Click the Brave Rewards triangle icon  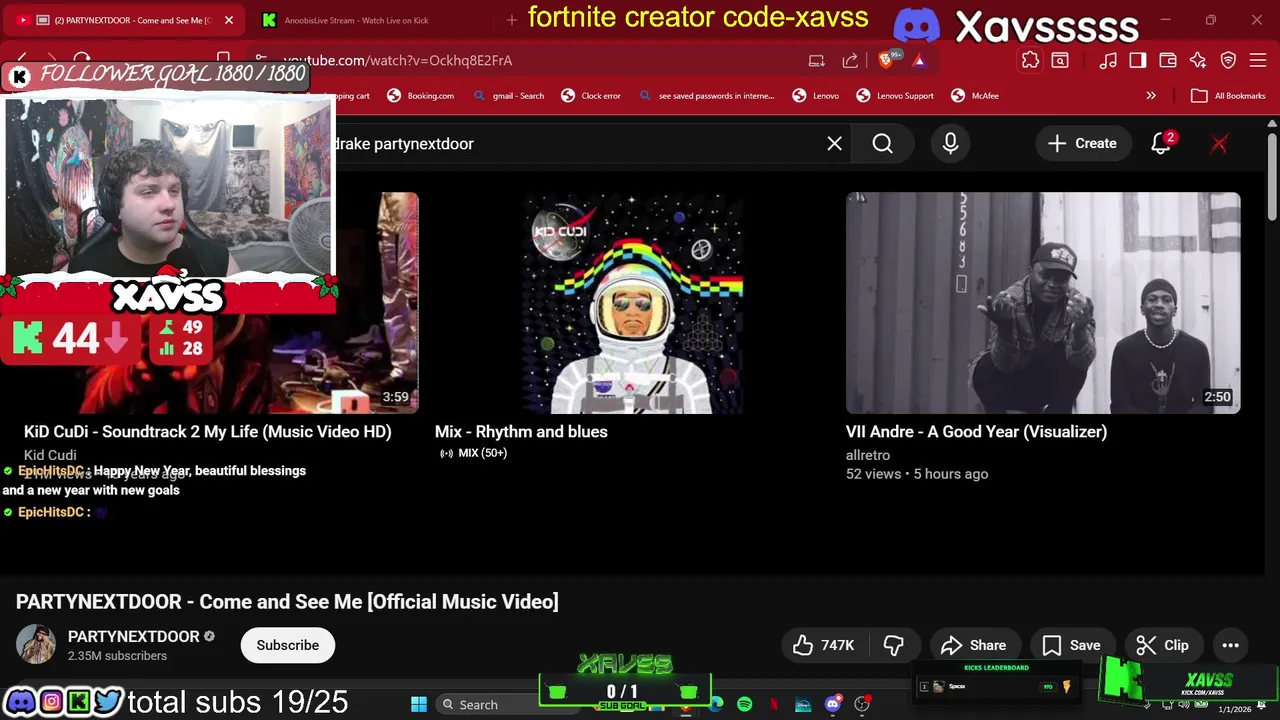[x=918, y=61]
